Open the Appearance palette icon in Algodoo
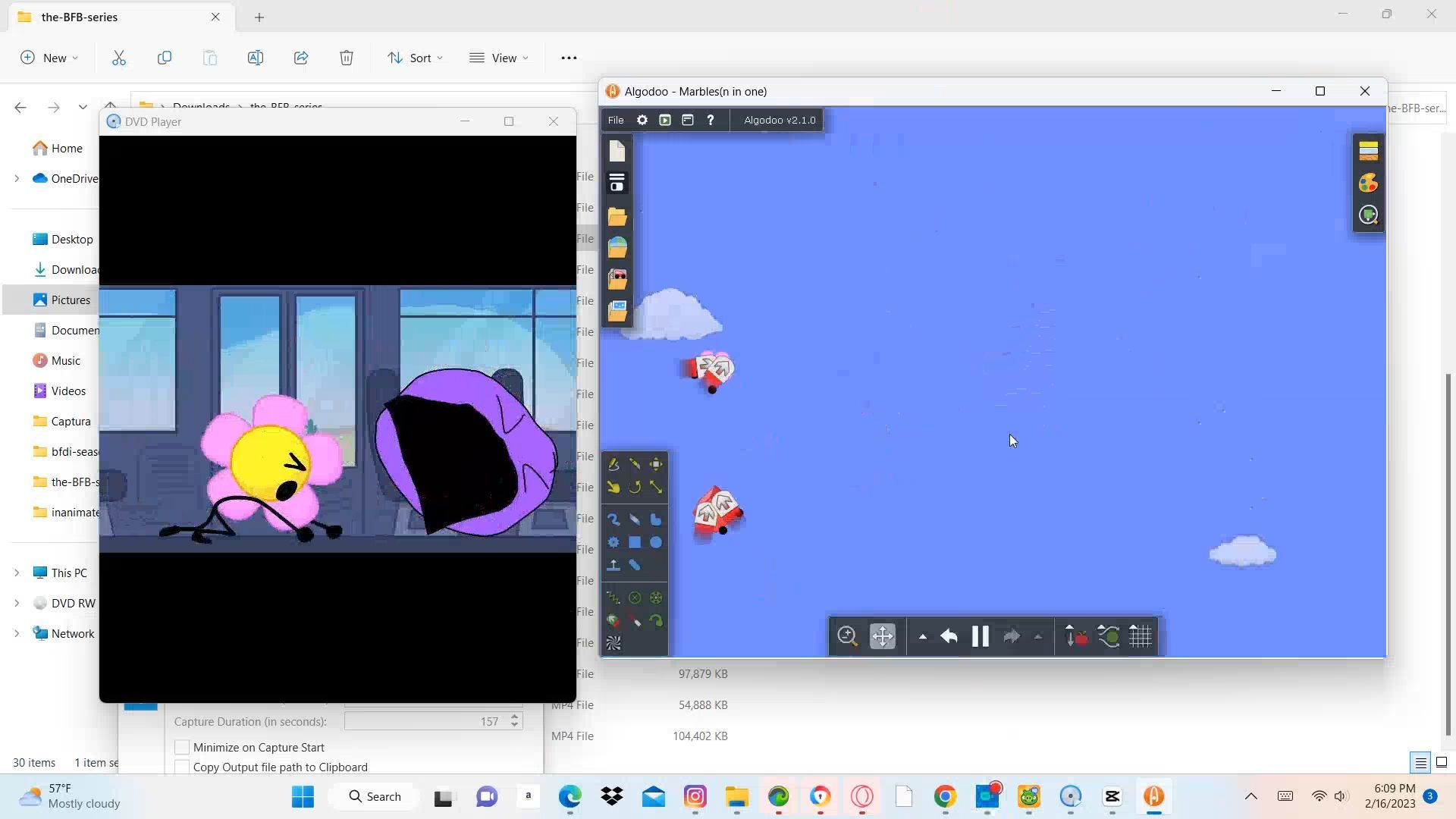 click(1369, 183)
